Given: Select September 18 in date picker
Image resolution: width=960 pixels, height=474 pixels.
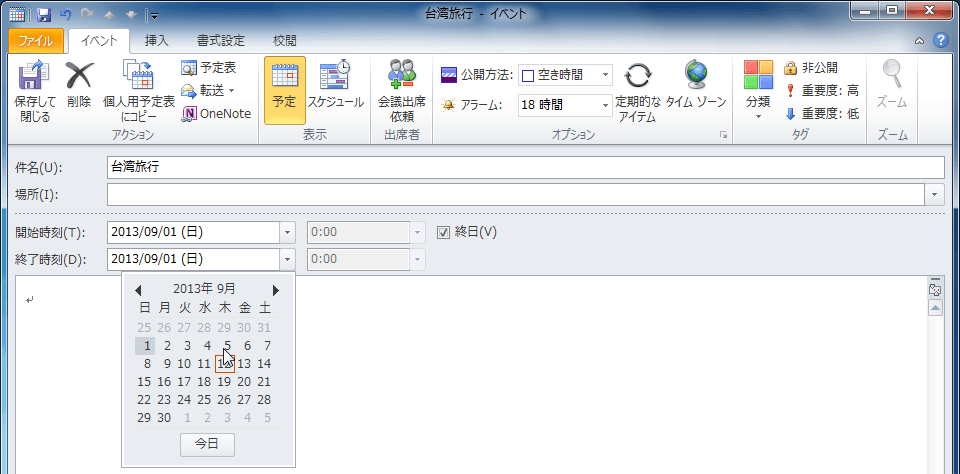Looking at the screenshot, I should (x=204, y=382).
